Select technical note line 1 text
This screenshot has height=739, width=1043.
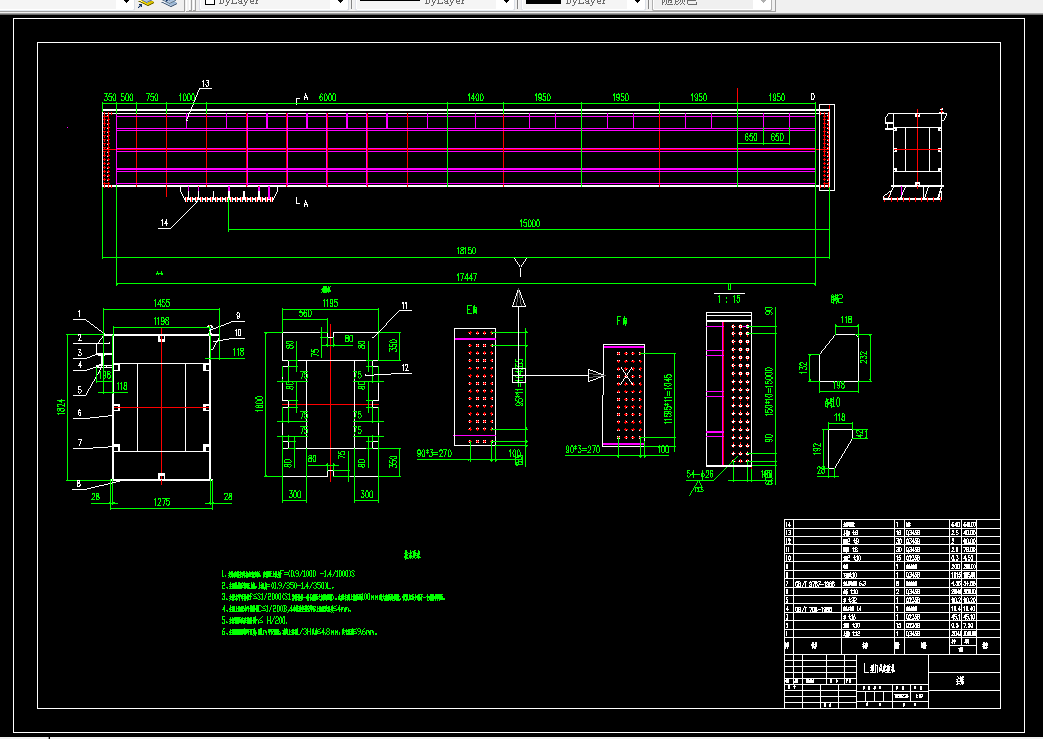(x=288, y=573)
